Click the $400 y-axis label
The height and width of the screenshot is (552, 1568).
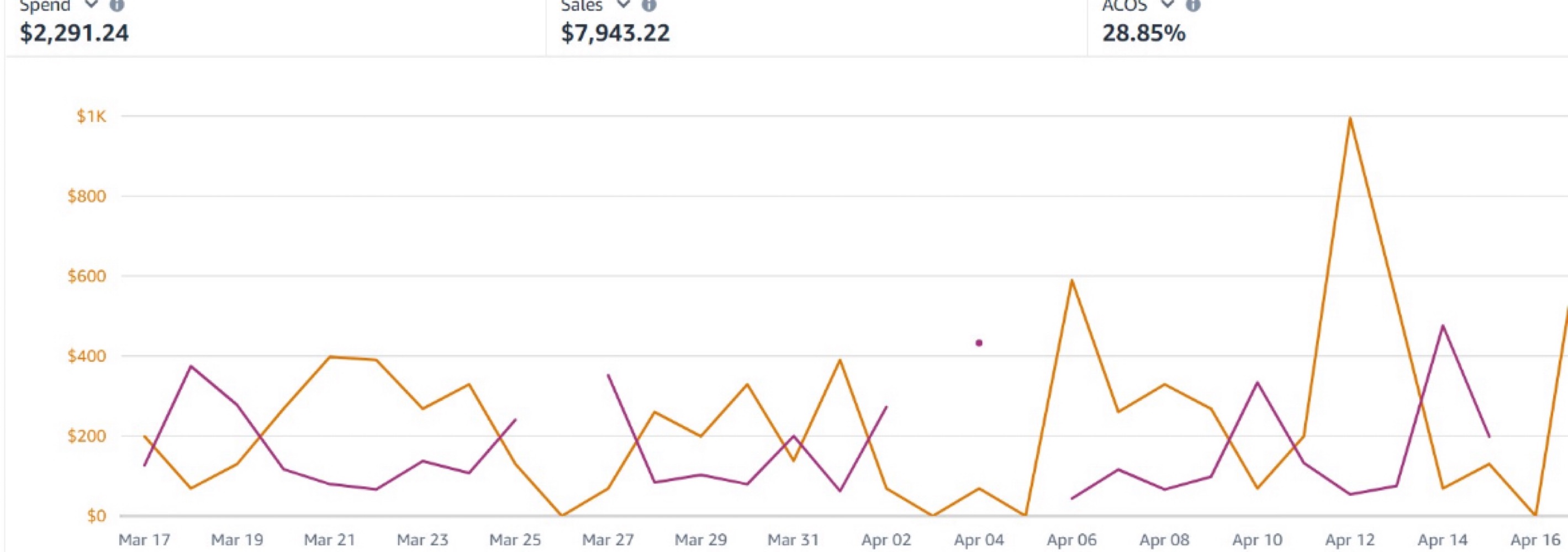tap(87, 356)
